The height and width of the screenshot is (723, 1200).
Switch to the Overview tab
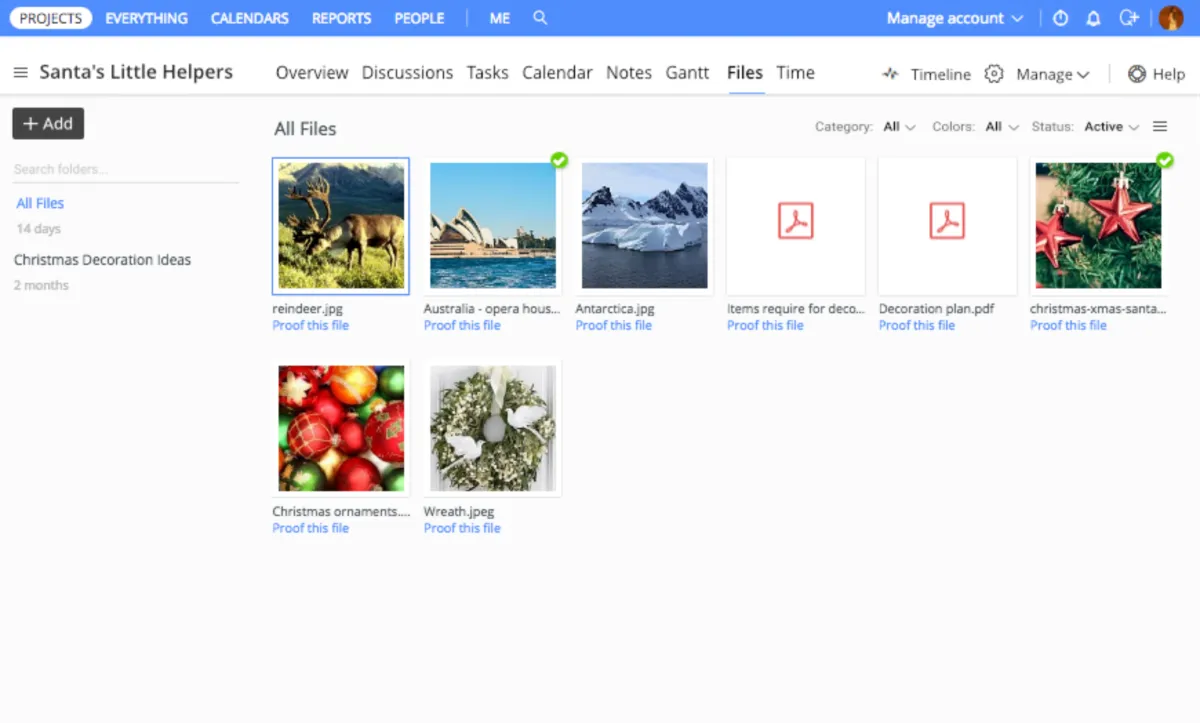coord(312,73)
